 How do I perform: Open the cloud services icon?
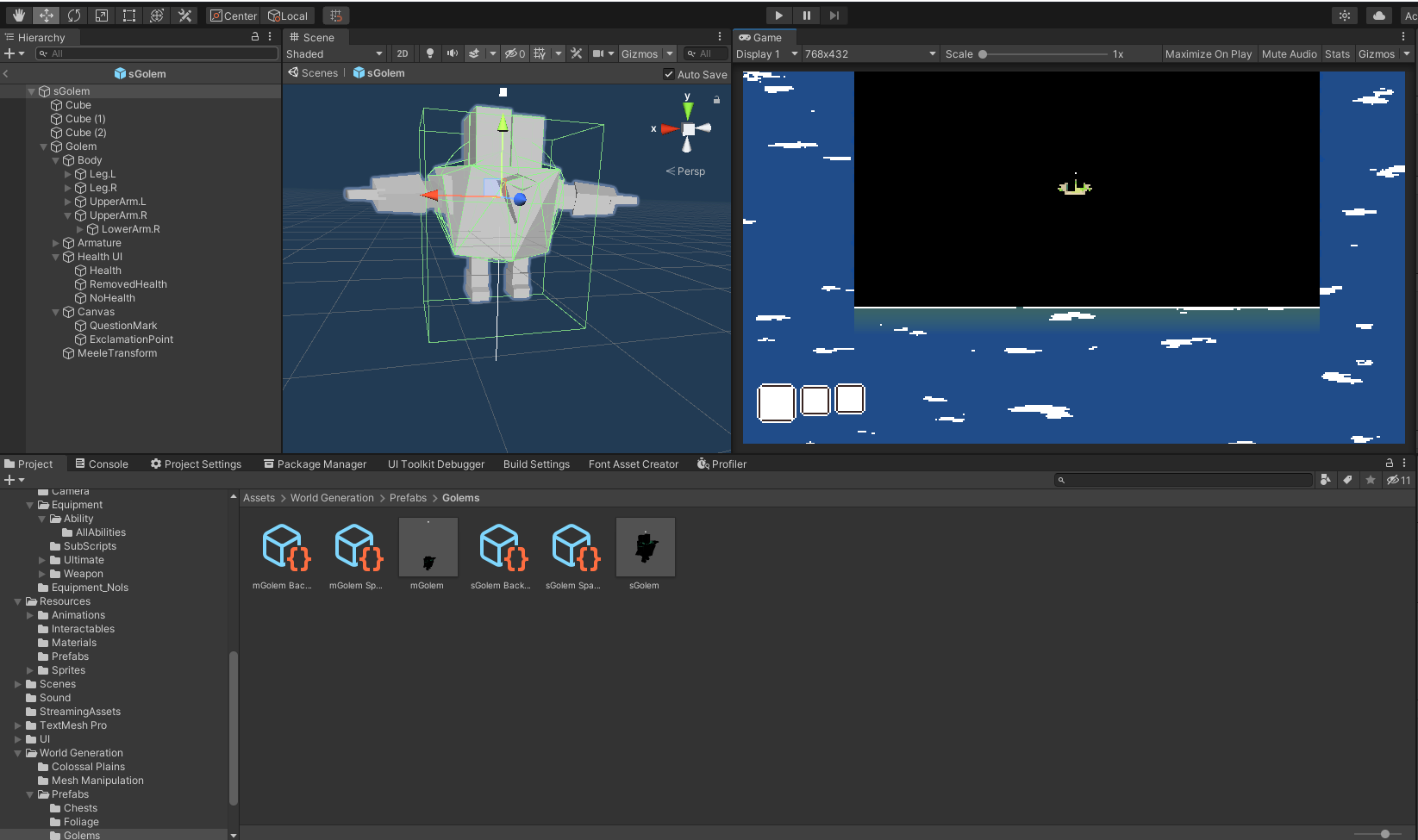pyautogui.click(x=1379, y=16)
